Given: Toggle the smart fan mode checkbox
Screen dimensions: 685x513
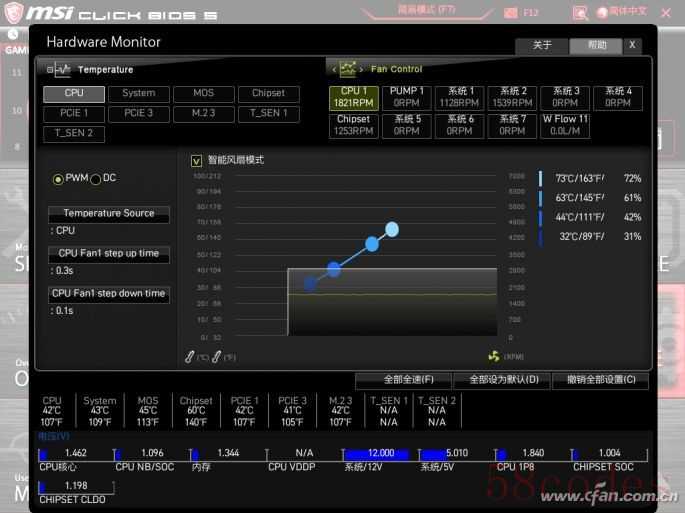Looking at the screenshot, I should [196, 160].
